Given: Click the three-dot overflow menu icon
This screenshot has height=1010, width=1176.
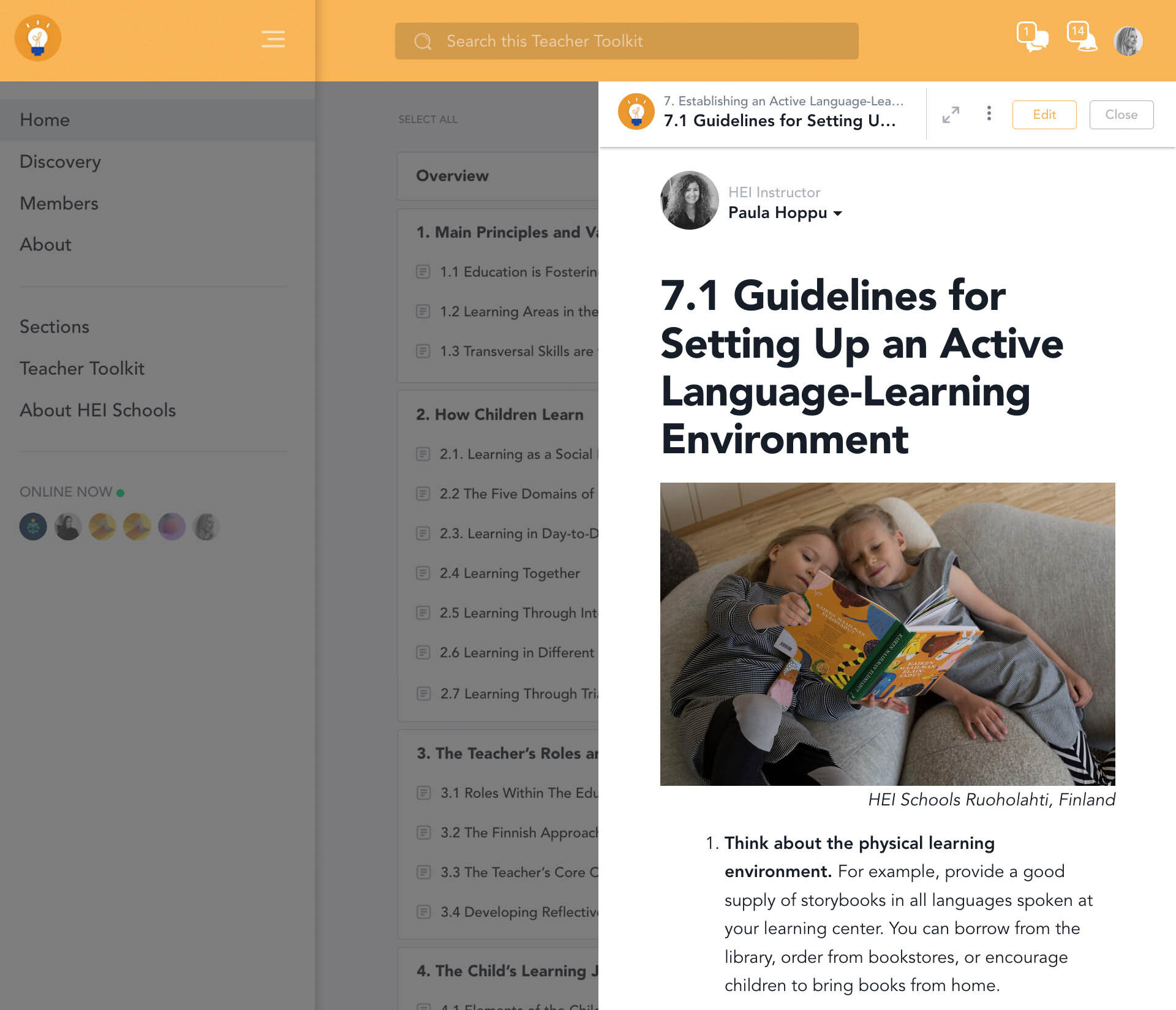Looking at the screenshot, I should [989, 113].
